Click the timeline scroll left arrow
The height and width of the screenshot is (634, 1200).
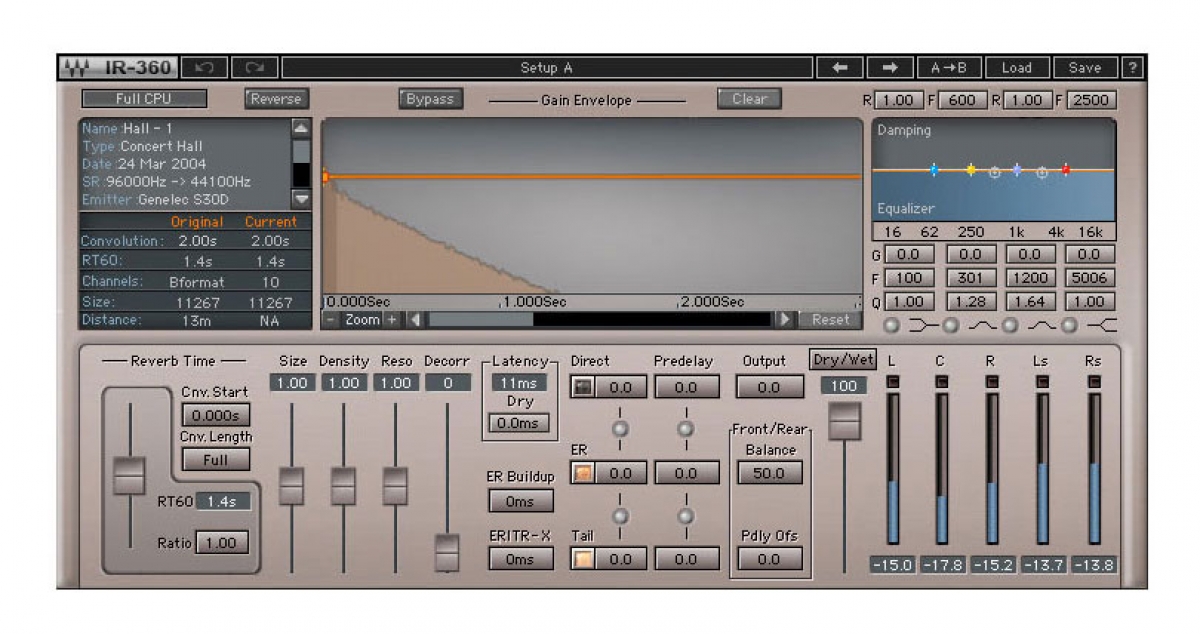416,320
